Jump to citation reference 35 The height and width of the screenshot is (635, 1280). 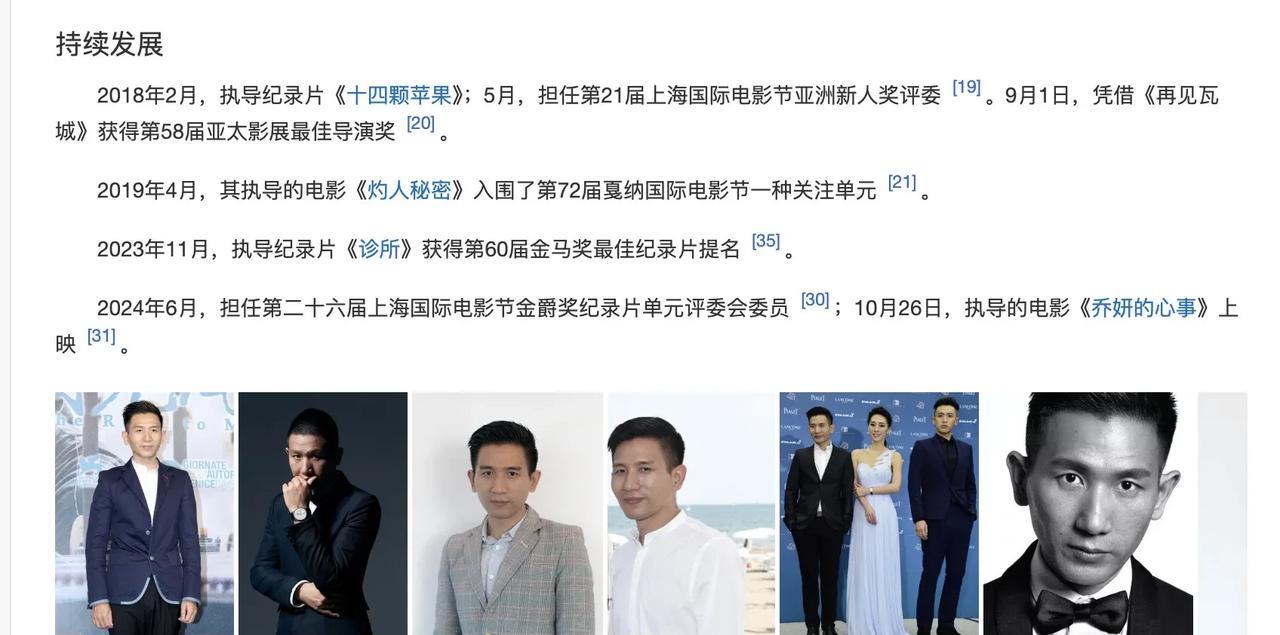coord(766,241)
